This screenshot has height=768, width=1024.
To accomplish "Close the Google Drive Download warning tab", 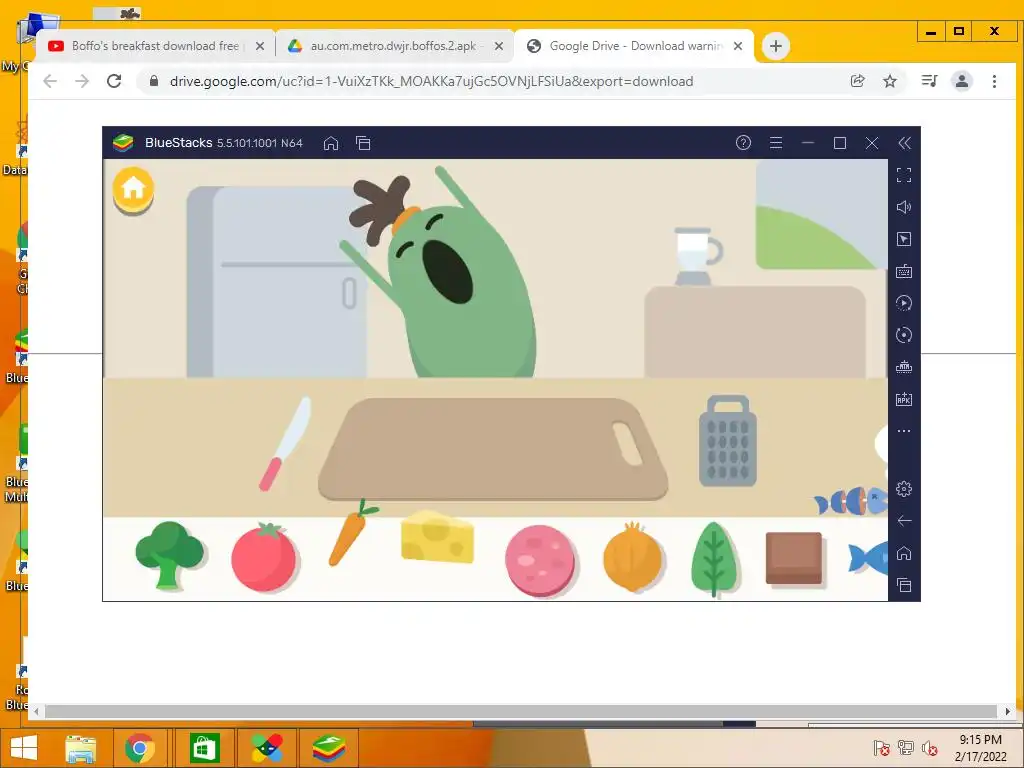I will (x=738, y=46).
